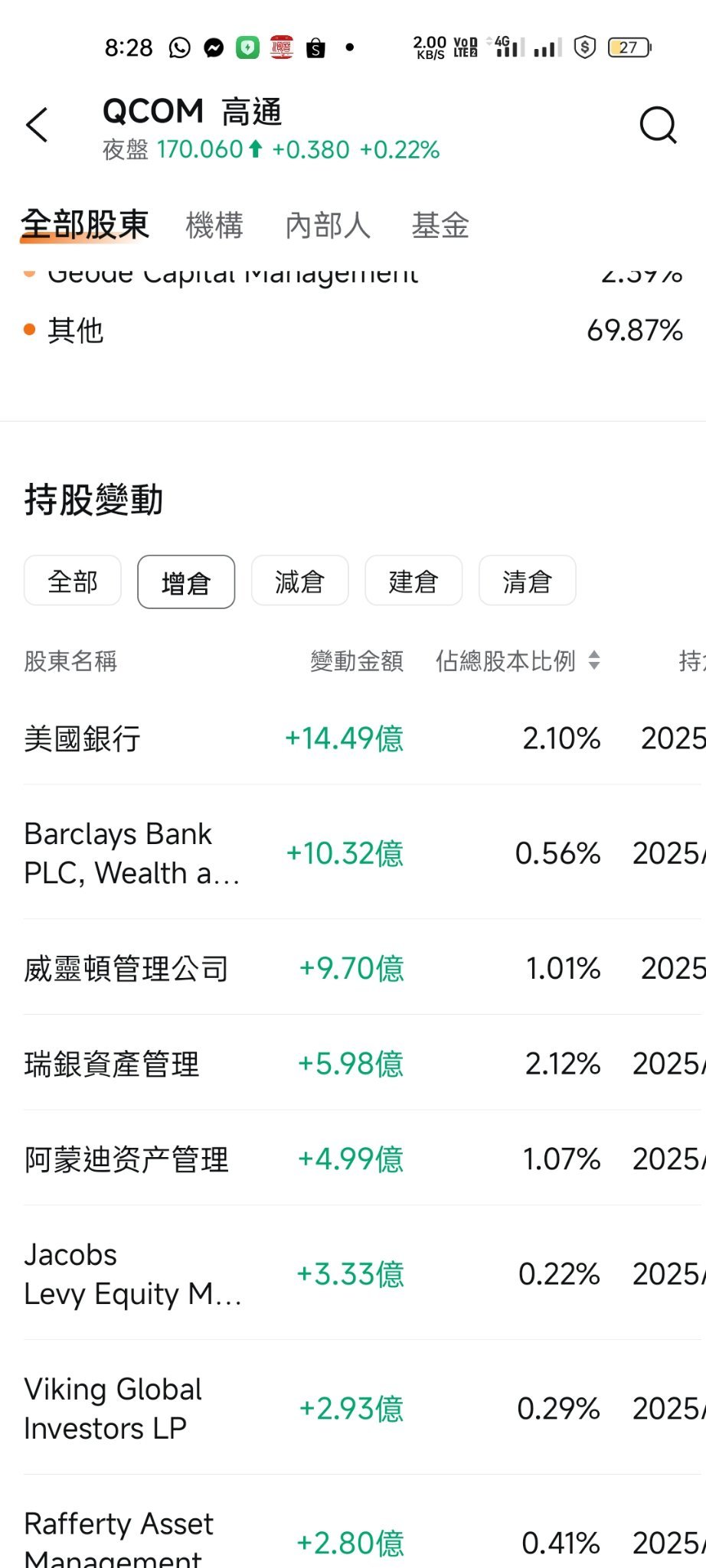Tap the 變動金額 column header
Image resolution: width=706 pixels, height=1568 pixels.
[356, 661]
